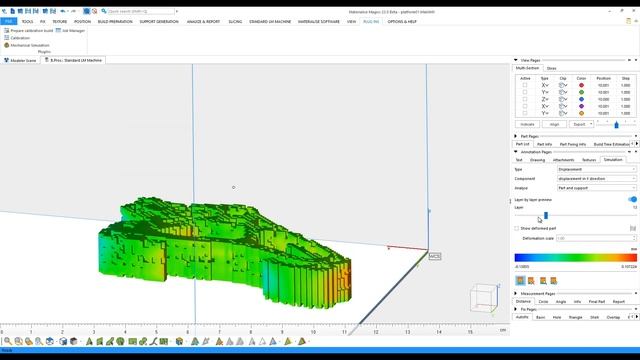The height and width of the screenshot is (360, 640).
Task: Click the Layer slider handle
Action: [546, 216]
